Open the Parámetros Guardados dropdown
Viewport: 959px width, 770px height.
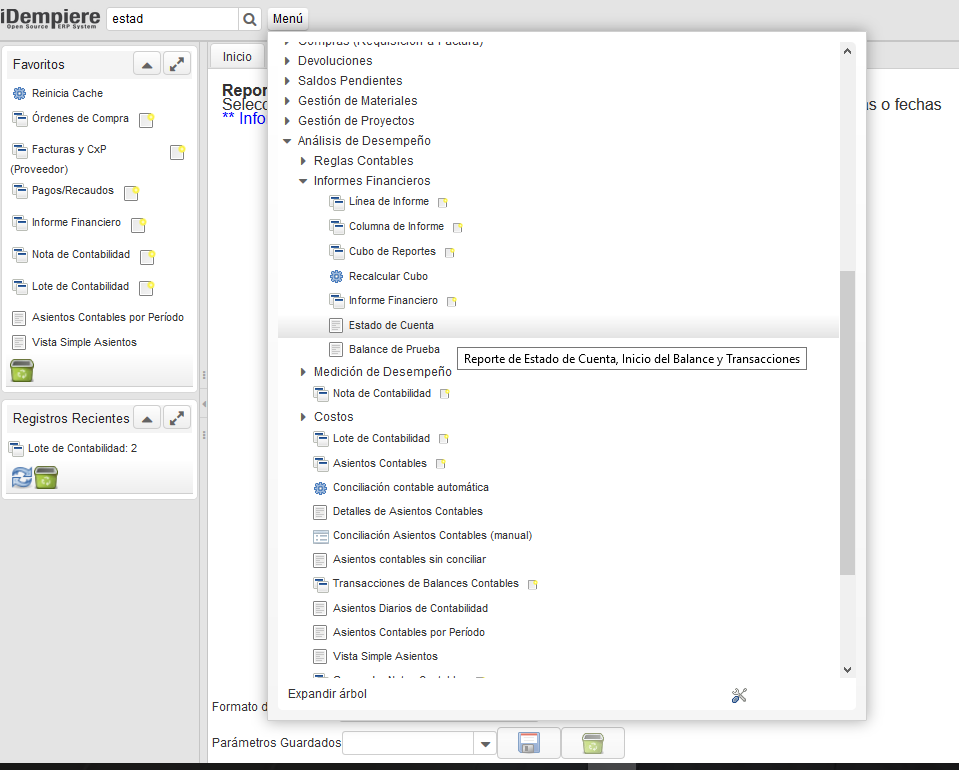click(485, 743)
